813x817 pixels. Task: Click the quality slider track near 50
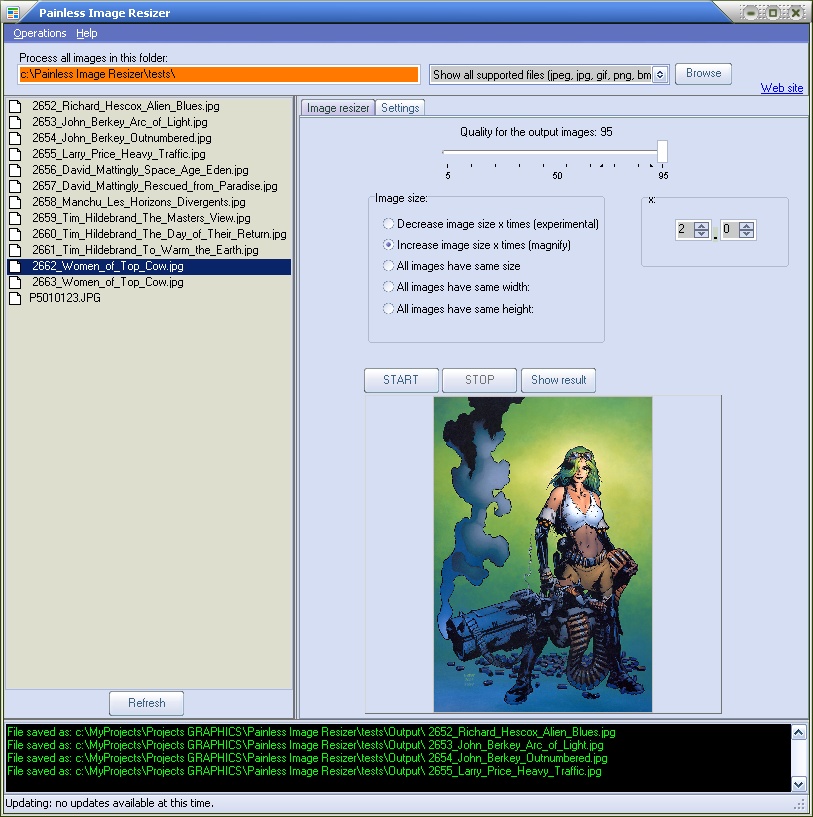tap(557, 152)
